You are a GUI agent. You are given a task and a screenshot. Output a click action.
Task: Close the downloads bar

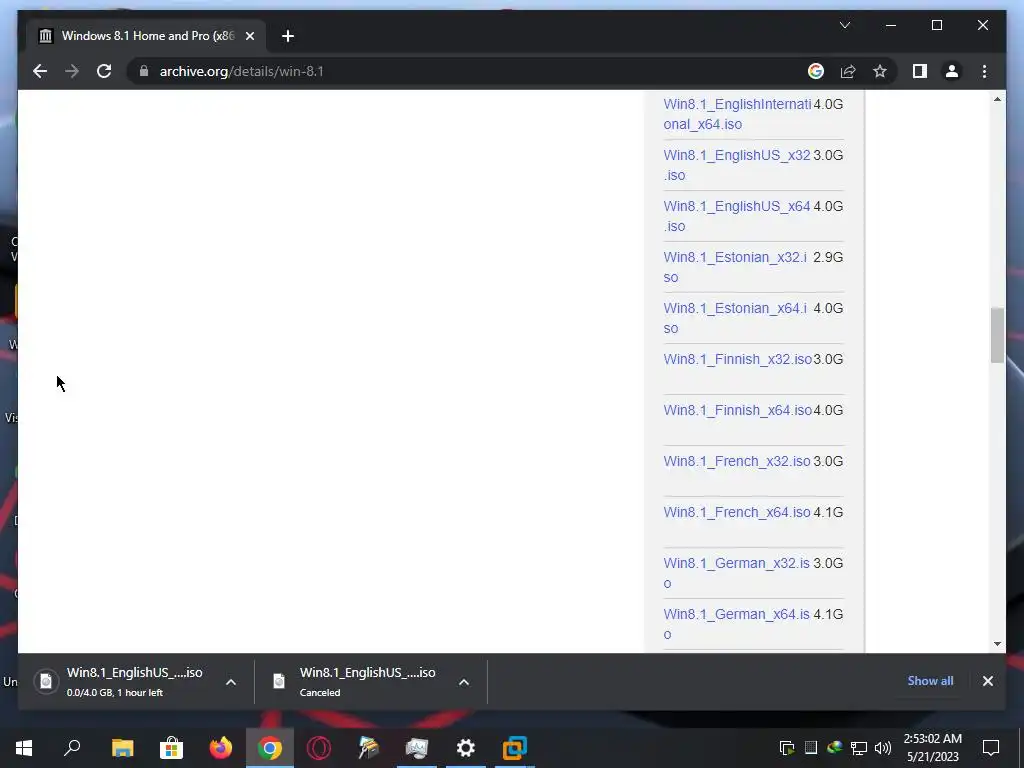[987, 681]
